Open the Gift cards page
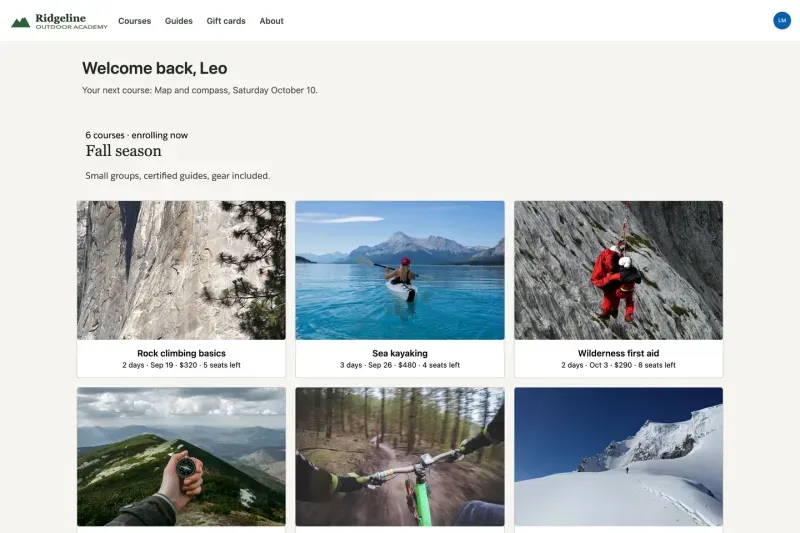The width and height of the screenshot is (800, 533). tap(226, 21)
